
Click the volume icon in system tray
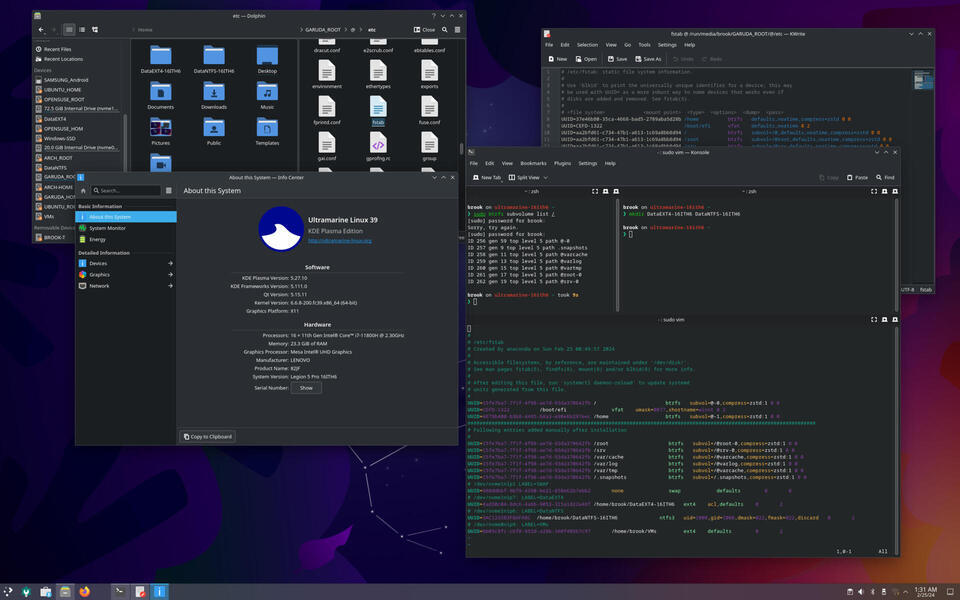tap(861, 591)
